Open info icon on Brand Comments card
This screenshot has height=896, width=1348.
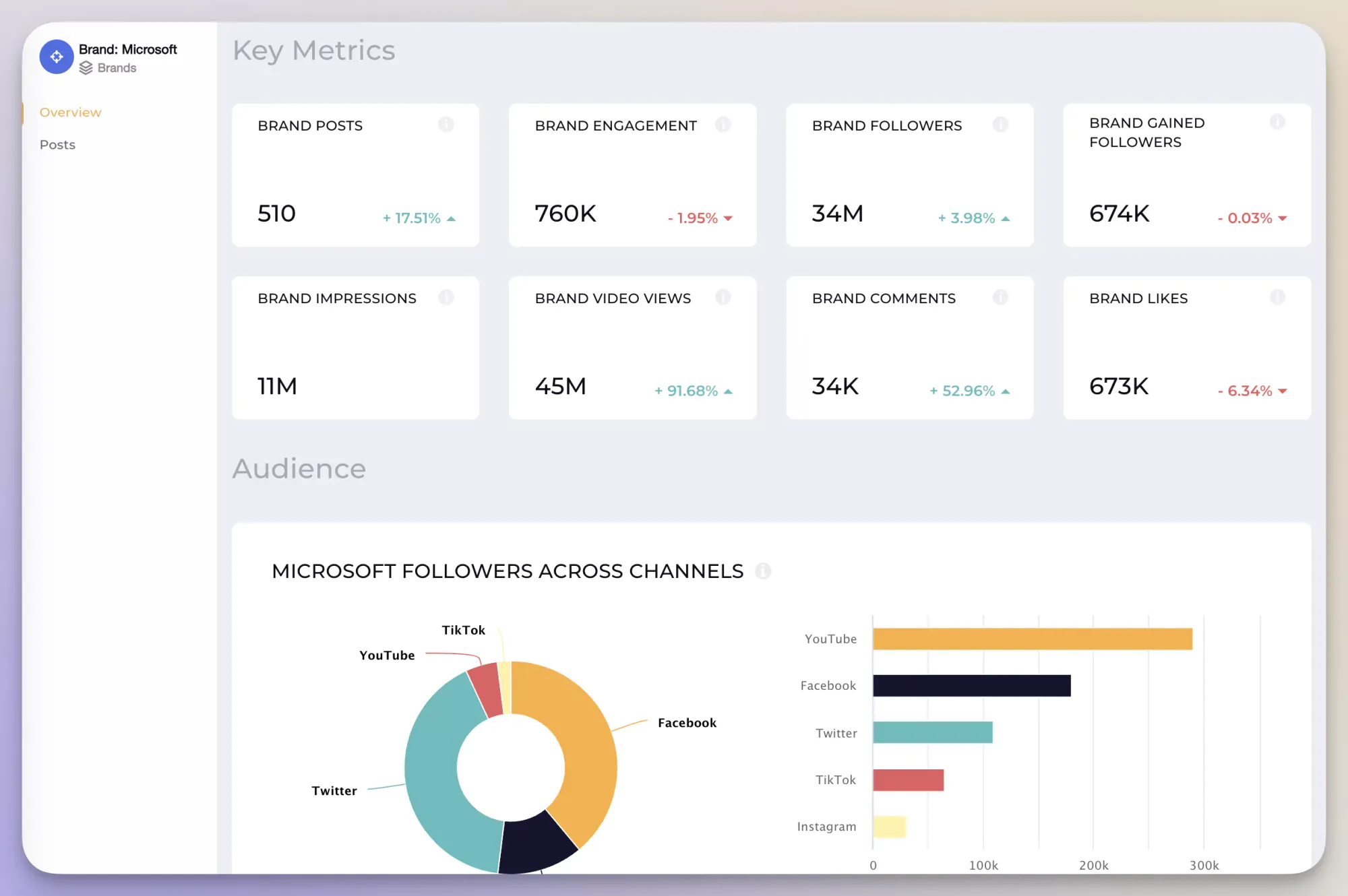(1000, 297)
